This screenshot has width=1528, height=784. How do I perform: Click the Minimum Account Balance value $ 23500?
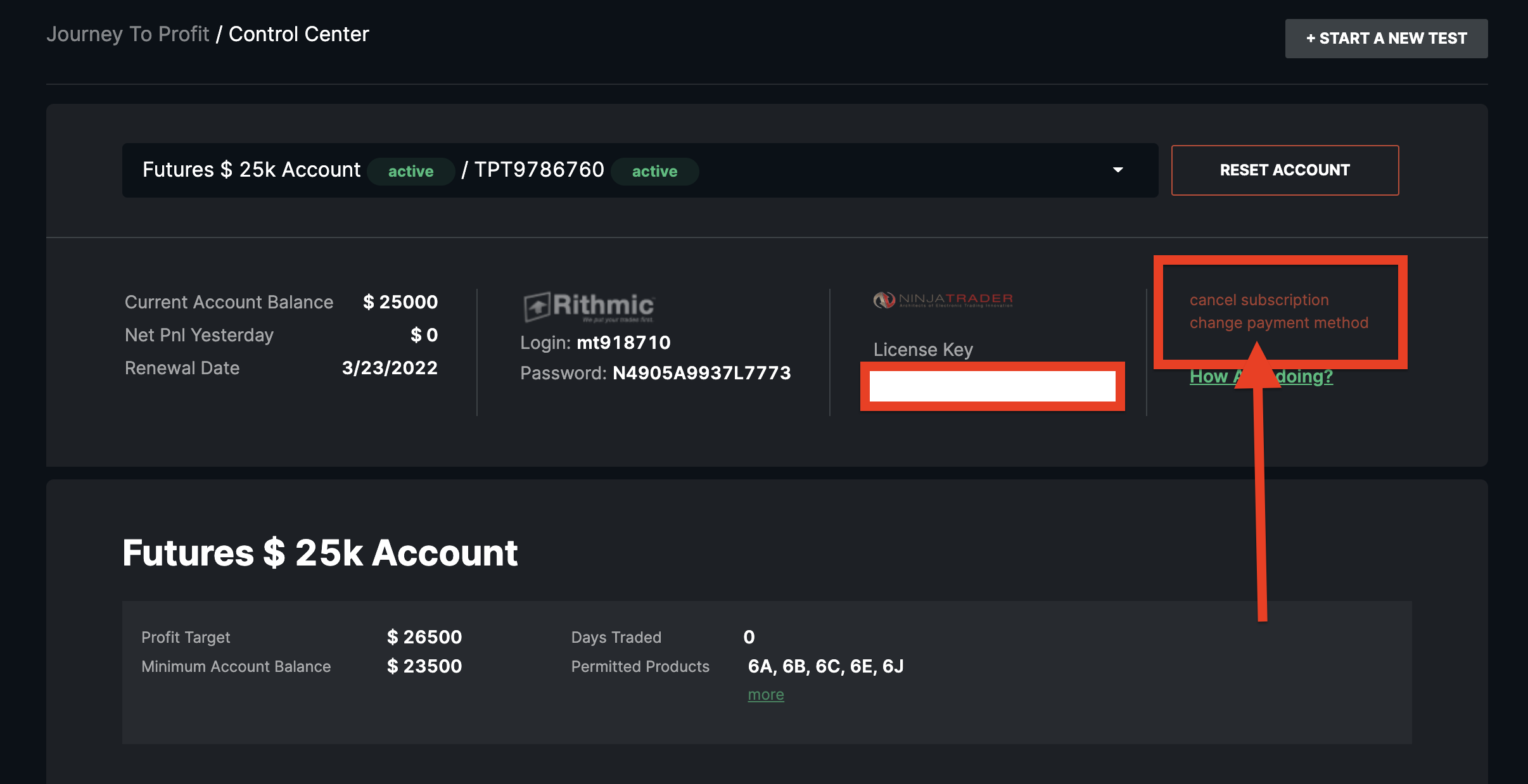(x=424, y=666)
